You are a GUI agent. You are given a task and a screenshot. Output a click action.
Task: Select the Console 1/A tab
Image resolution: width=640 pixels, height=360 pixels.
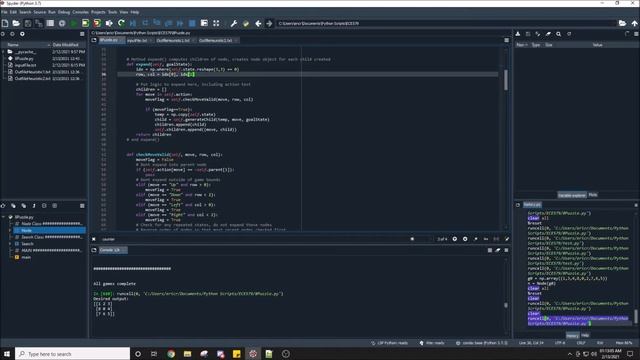(113, 250)
